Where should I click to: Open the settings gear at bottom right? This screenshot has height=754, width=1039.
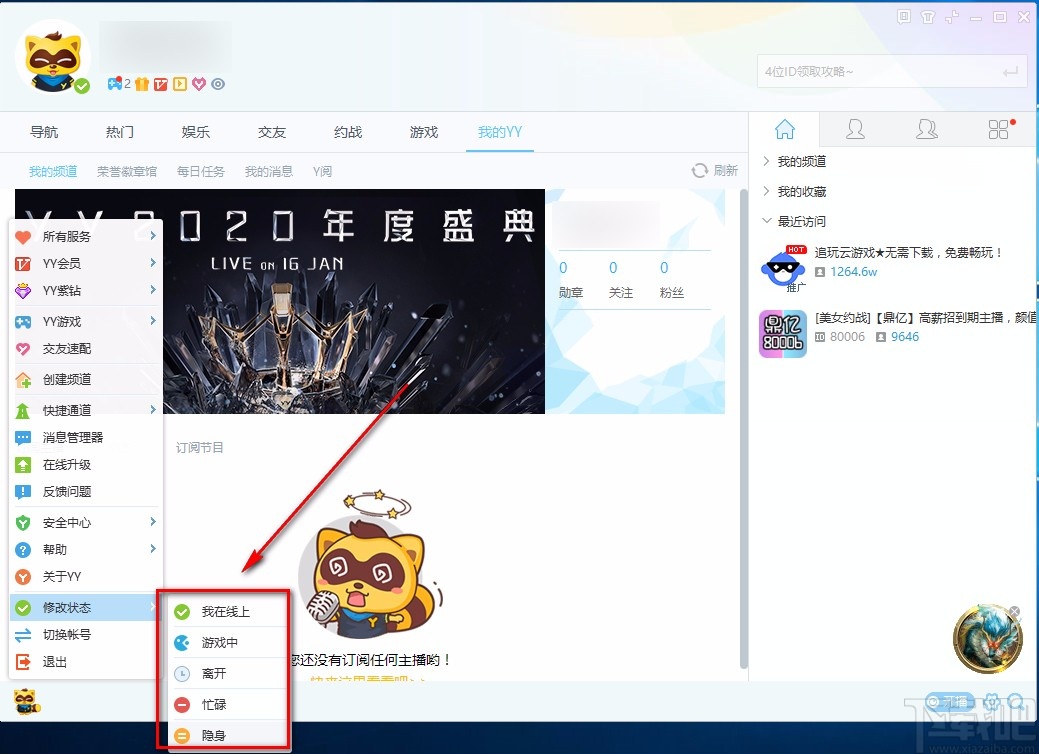pos(991,701)
